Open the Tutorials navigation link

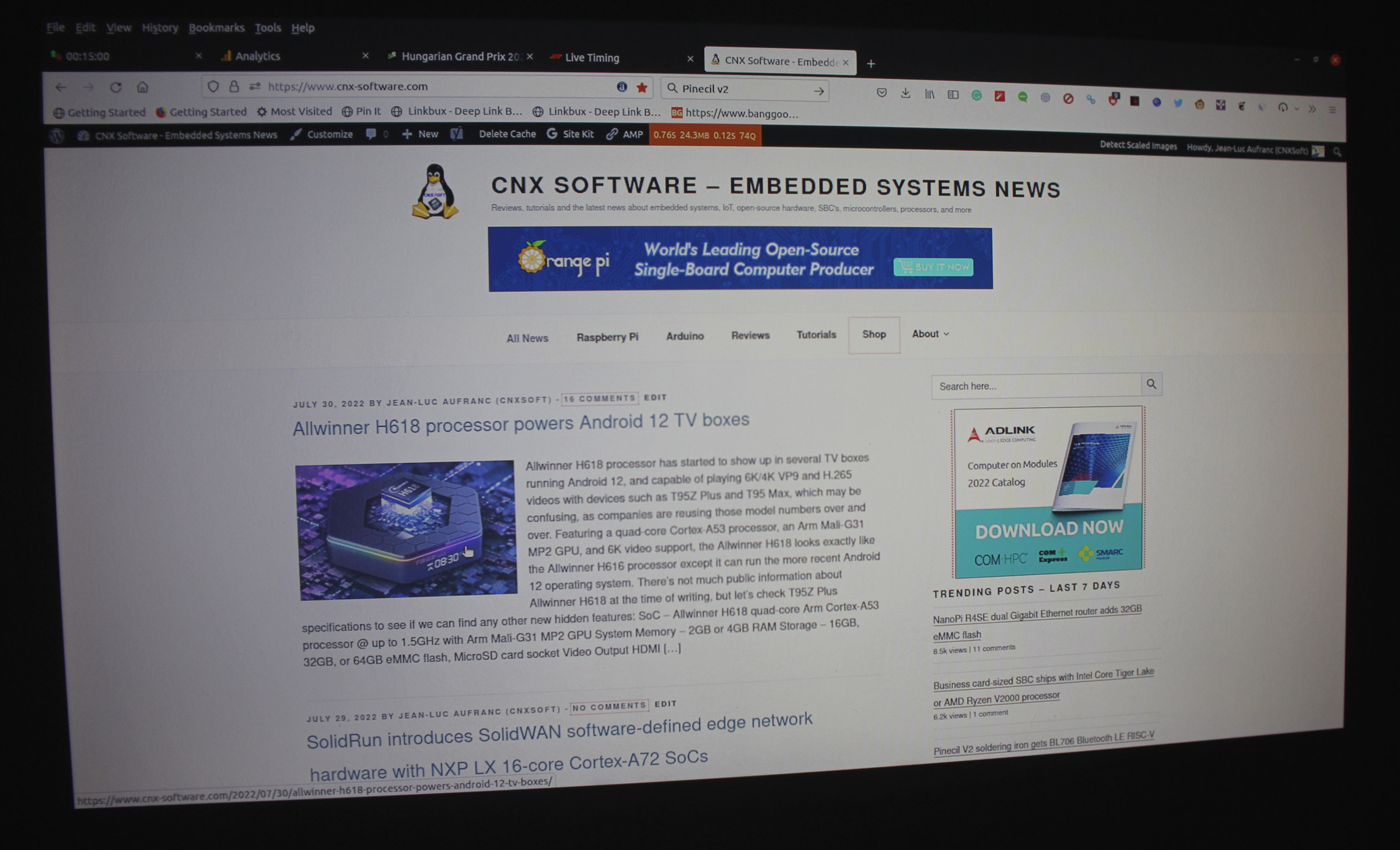[816, 335]
